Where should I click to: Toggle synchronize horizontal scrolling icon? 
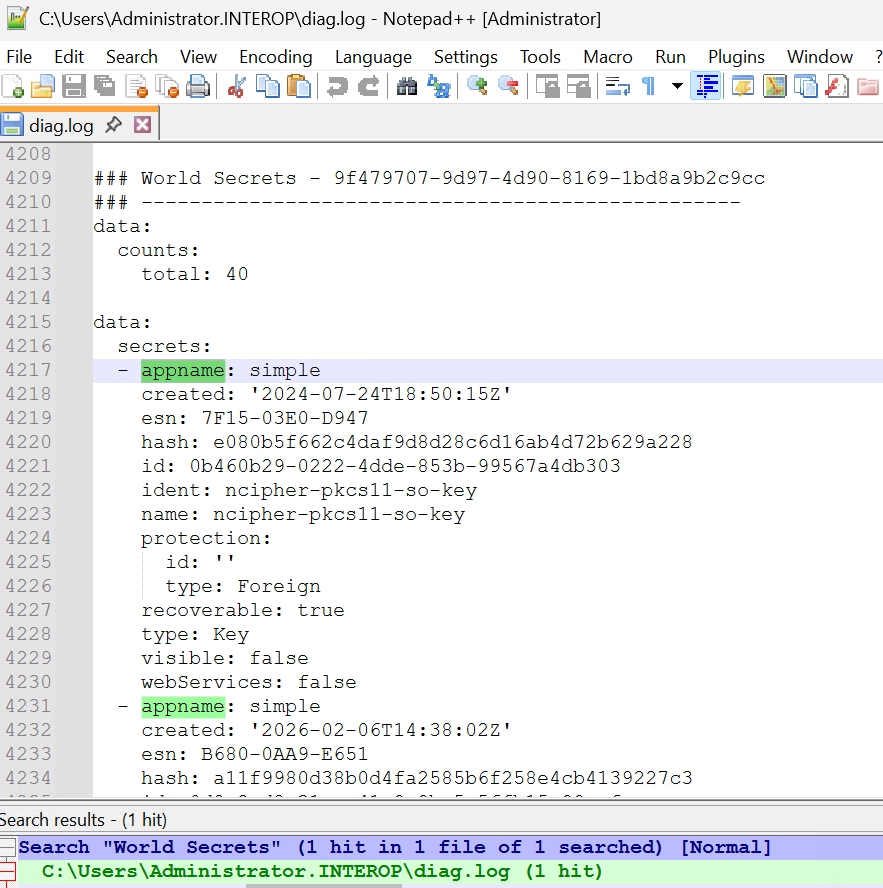pyautogui.click(x=579, y=87)
